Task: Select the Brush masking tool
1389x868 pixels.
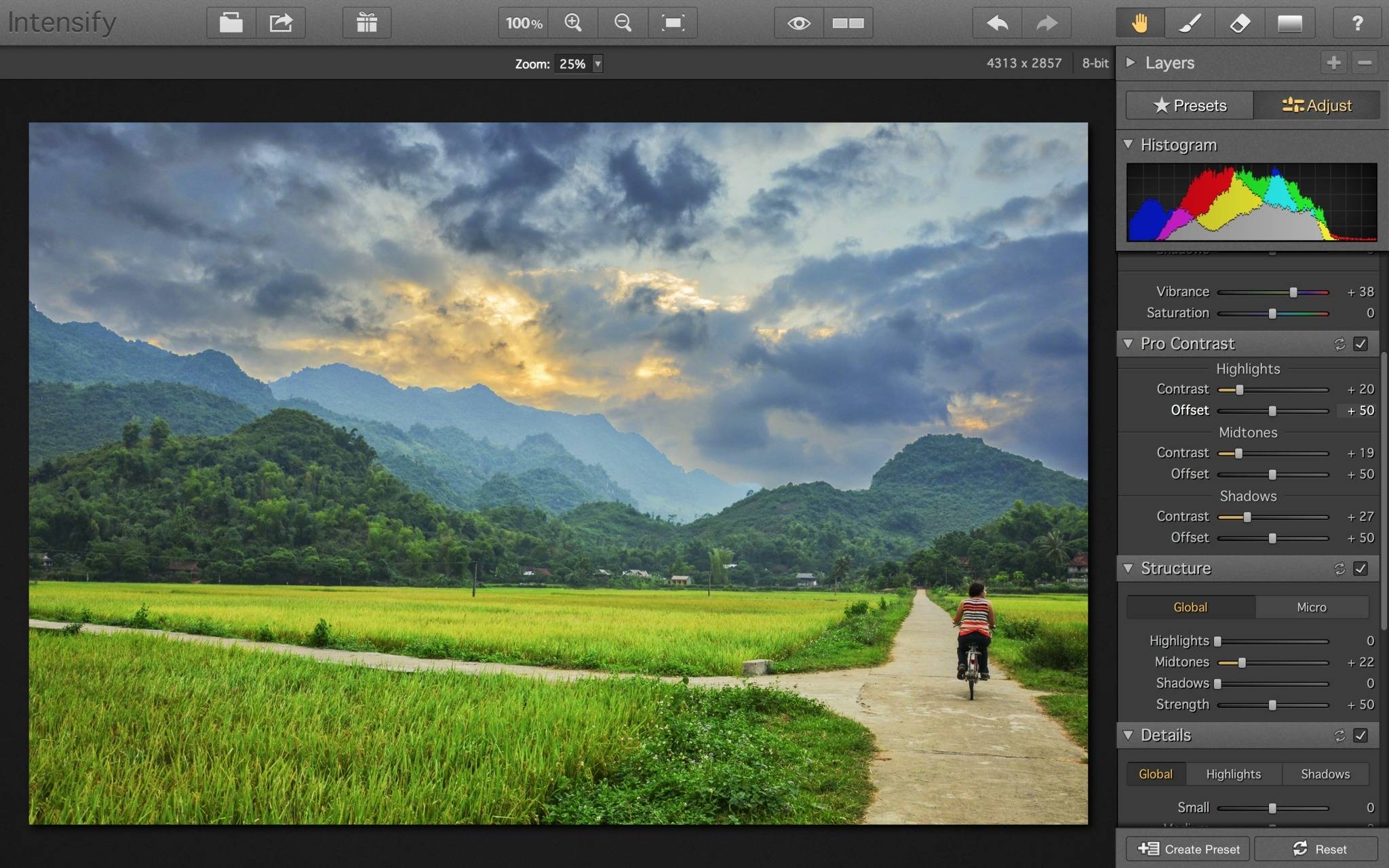Action: pos(1190,23)
